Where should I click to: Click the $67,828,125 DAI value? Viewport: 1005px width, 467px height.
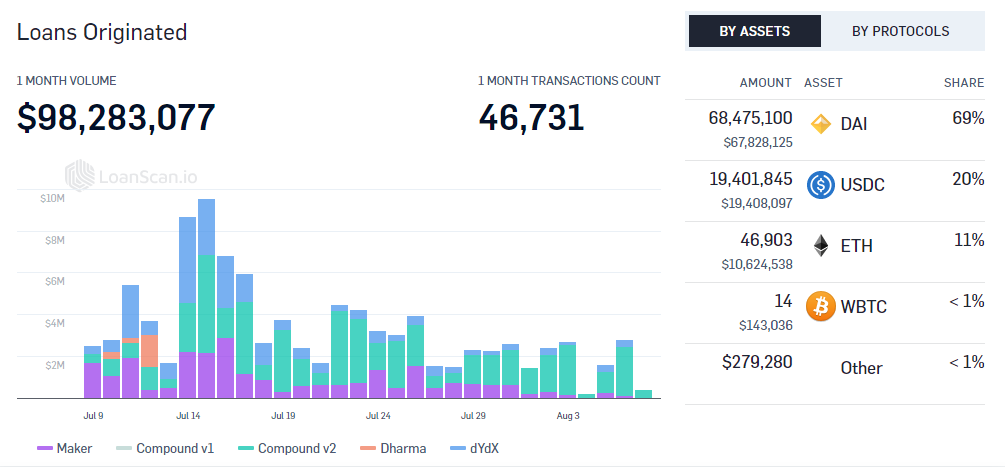click(x=758, y=142)
